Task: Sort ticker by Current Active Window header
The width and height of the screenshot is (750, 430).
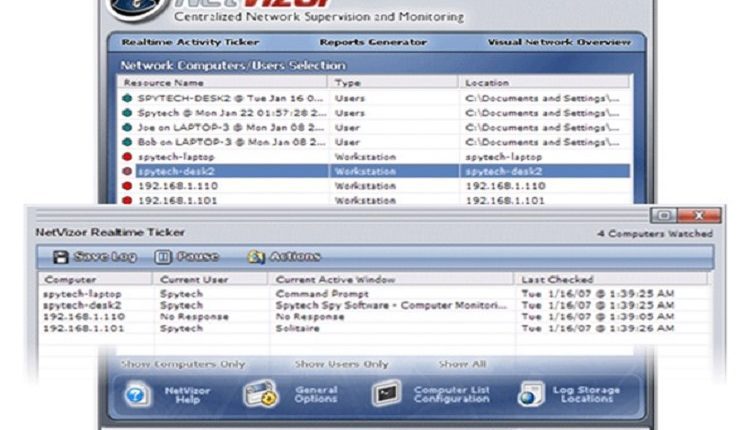Action: click(391, 279)
